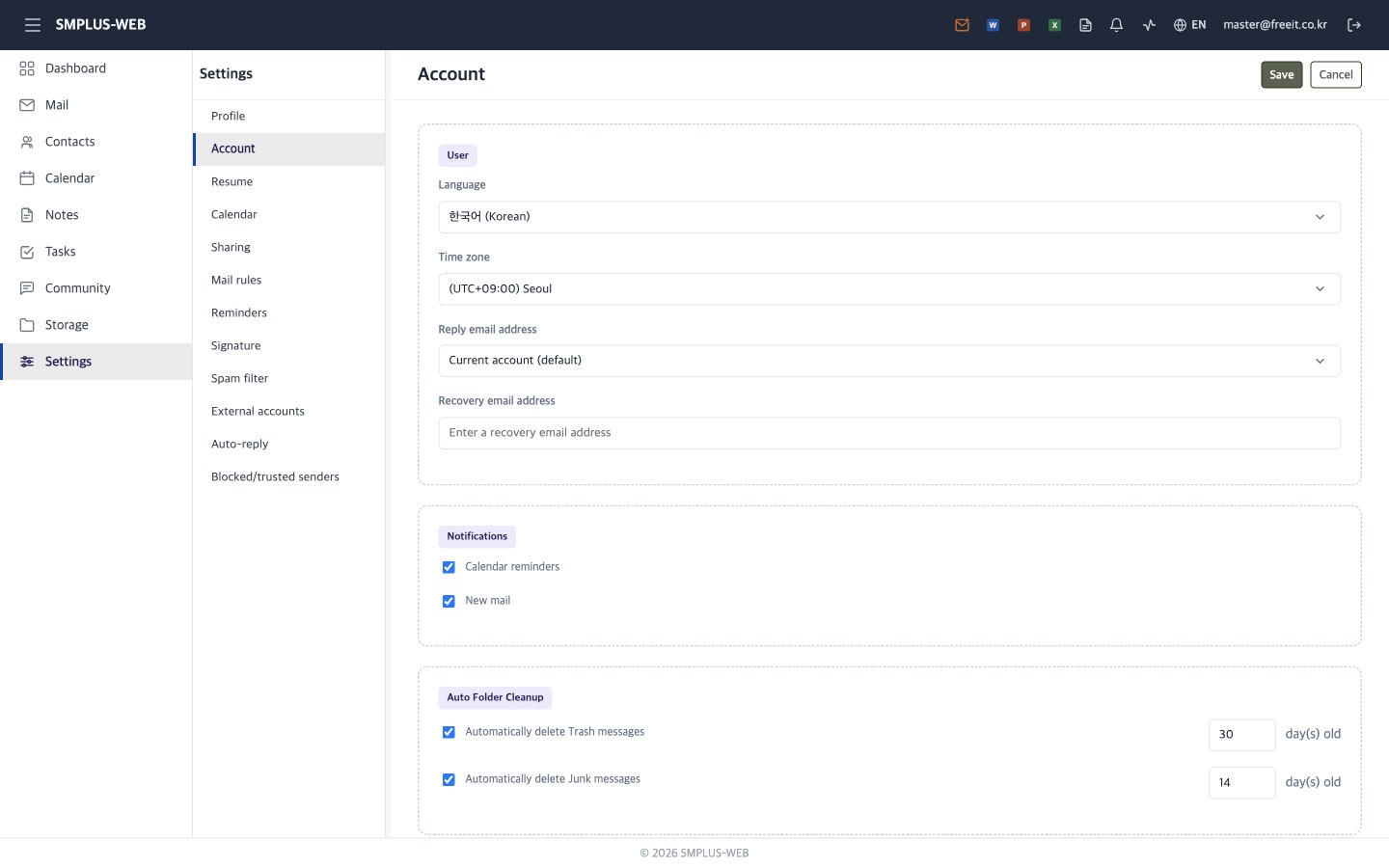Viewport: 1389px width, 868px height.
Task: Toggle Automatically delete Trash messages checkbox
Action: pyautogui.click(x=449, y=732)
